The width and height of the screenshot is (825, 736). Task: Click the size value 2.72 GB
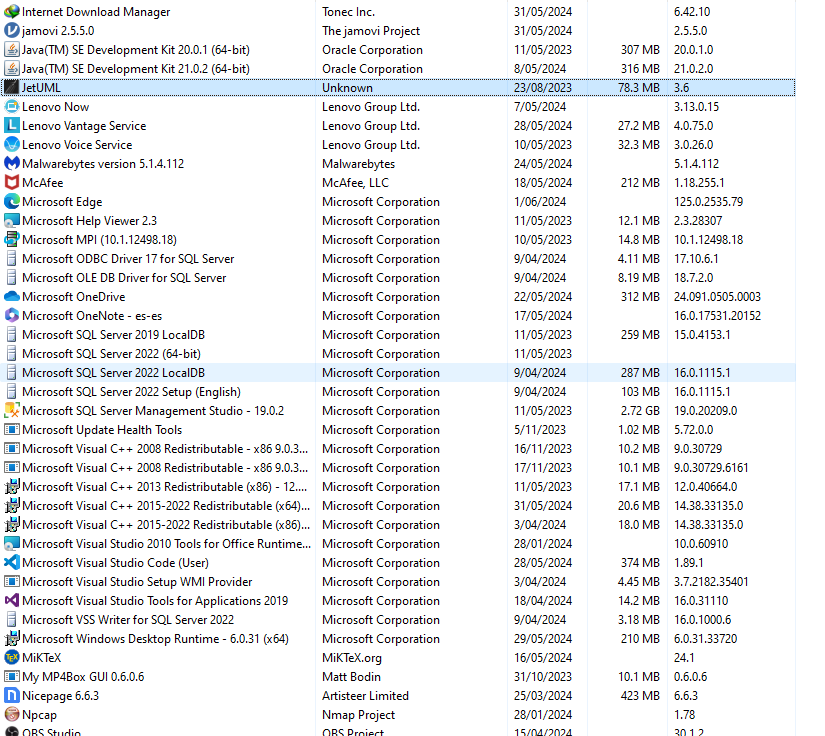point(640,411)
